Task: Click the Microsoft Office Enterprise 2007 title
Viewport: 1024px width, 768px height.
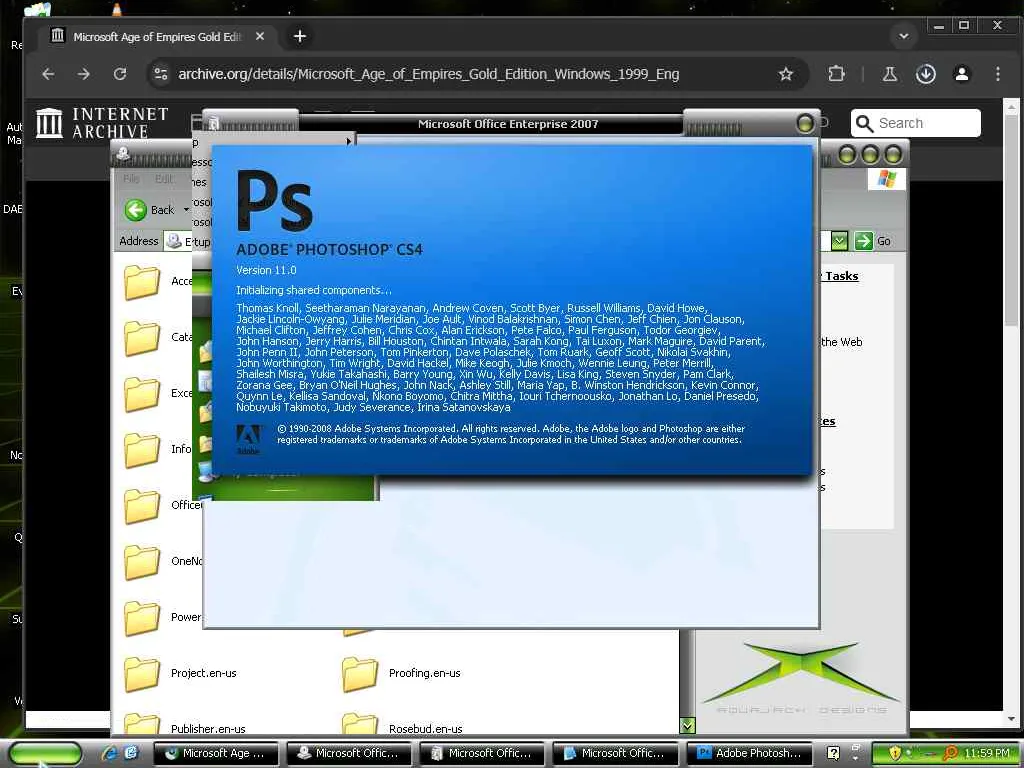Action: tap(508, 124)
